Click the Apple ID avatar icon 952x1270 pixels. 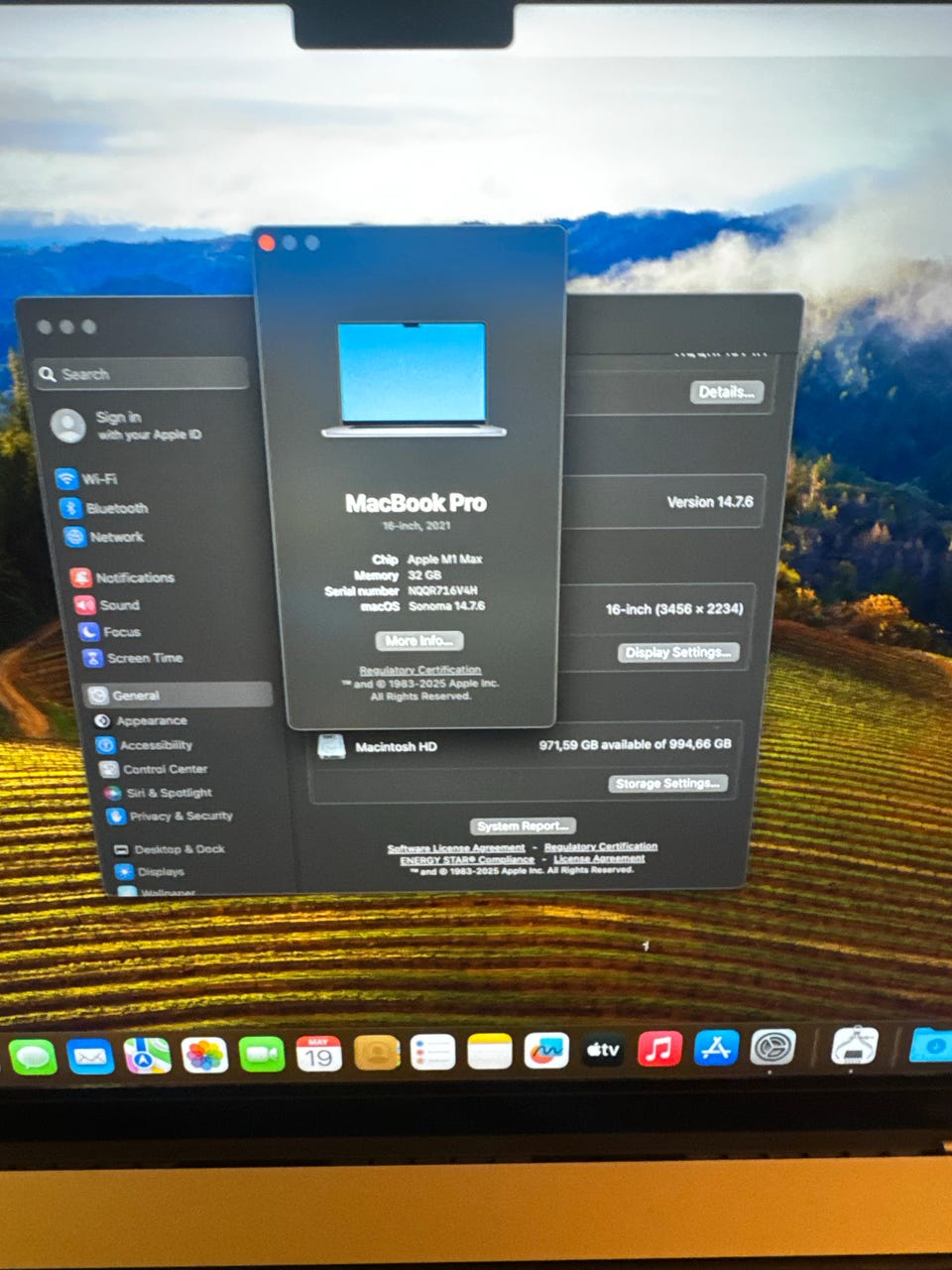tap(68, 426)
